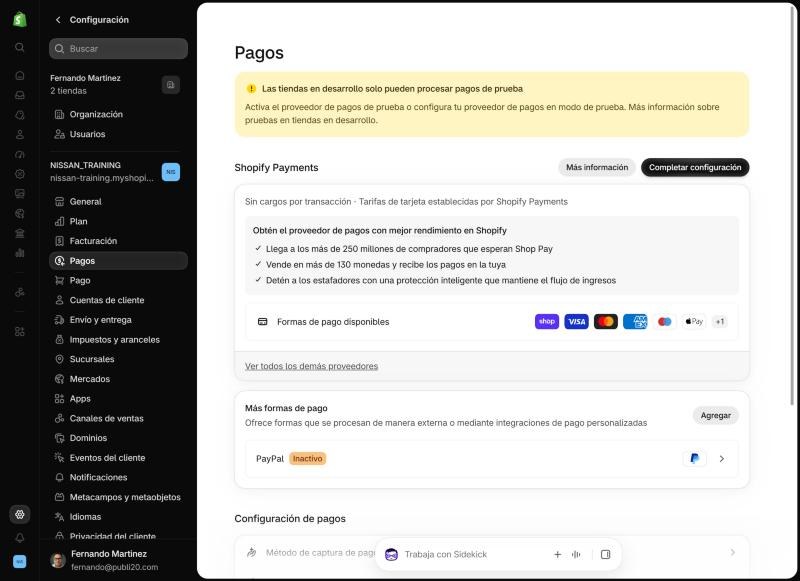Click Formas de pago disponibles row label
The width and height of the screenshot is (800, 581).
(x=333, y=322)
